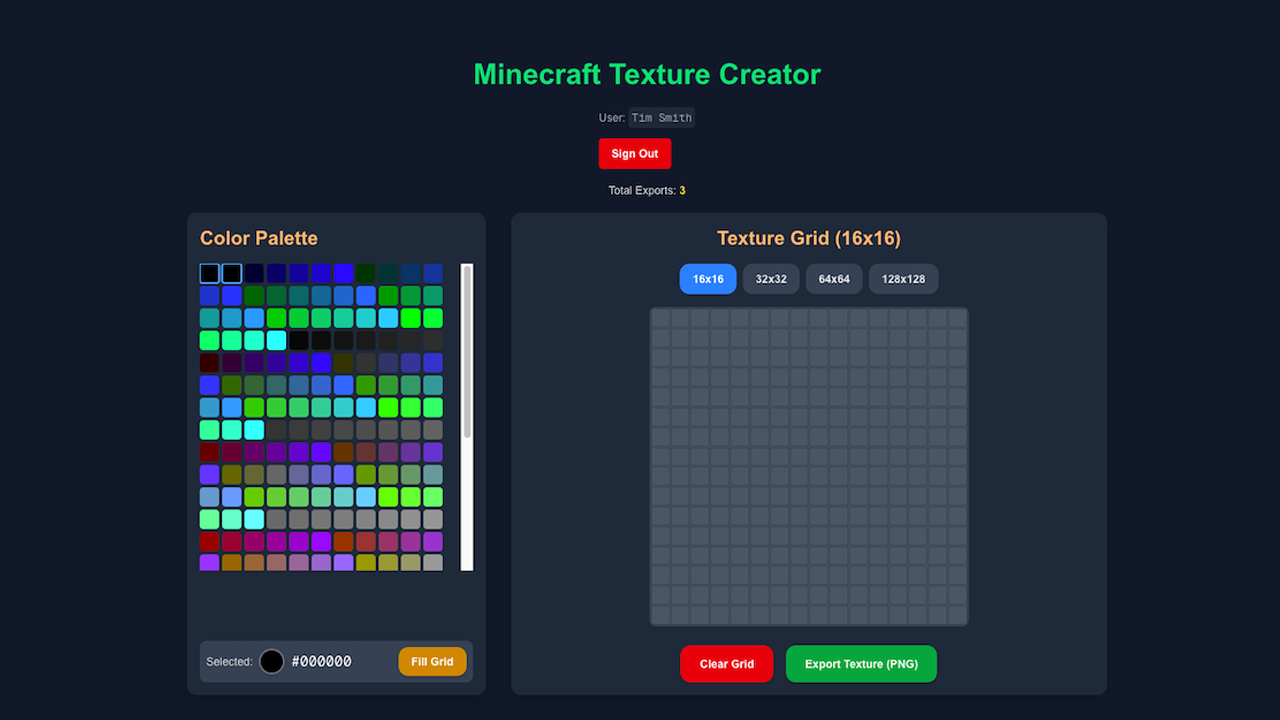
Task: Select the 16x16 grid size tab
Action: tap(707, 279)
